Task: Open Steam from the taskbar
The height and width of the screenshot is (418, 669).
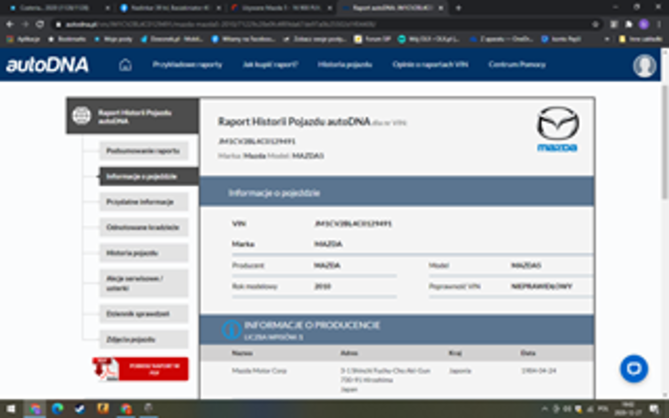Action: 80,409
